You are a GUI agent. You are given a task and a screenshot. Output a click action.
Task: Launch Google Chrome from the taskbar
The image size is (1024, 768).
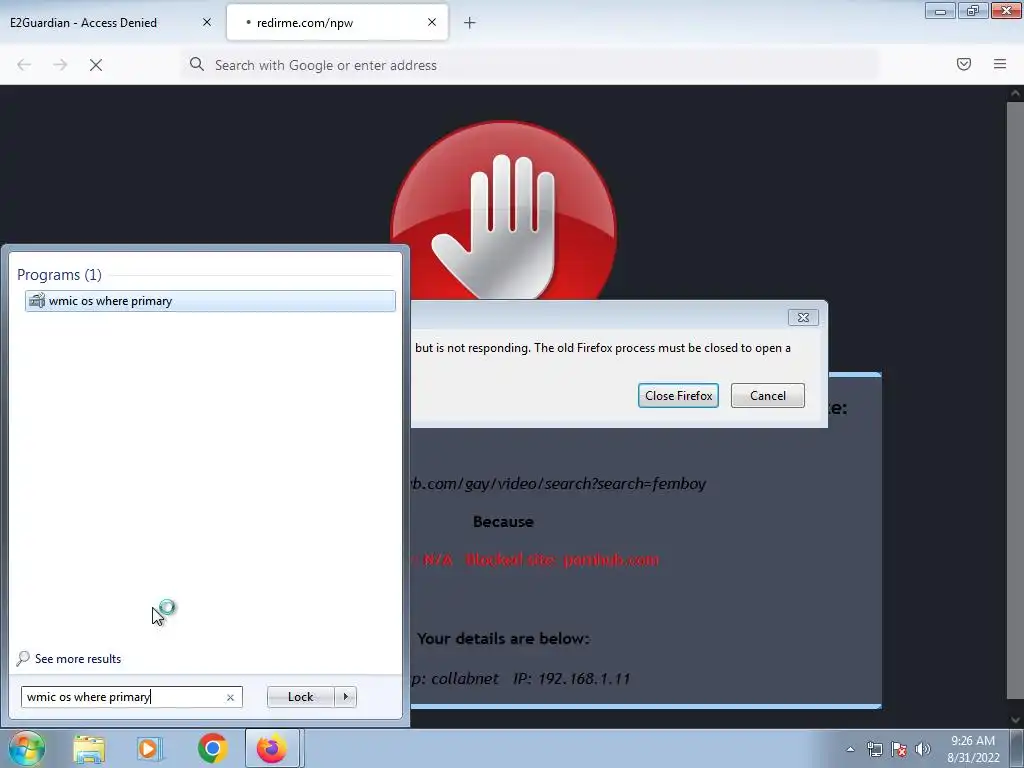212,749
